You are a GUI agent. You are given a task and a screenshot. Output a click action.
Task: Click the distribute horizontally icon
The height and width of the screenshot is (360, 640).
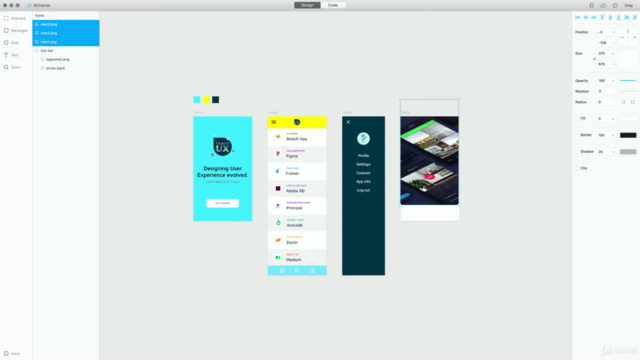(x=627, y=18)
